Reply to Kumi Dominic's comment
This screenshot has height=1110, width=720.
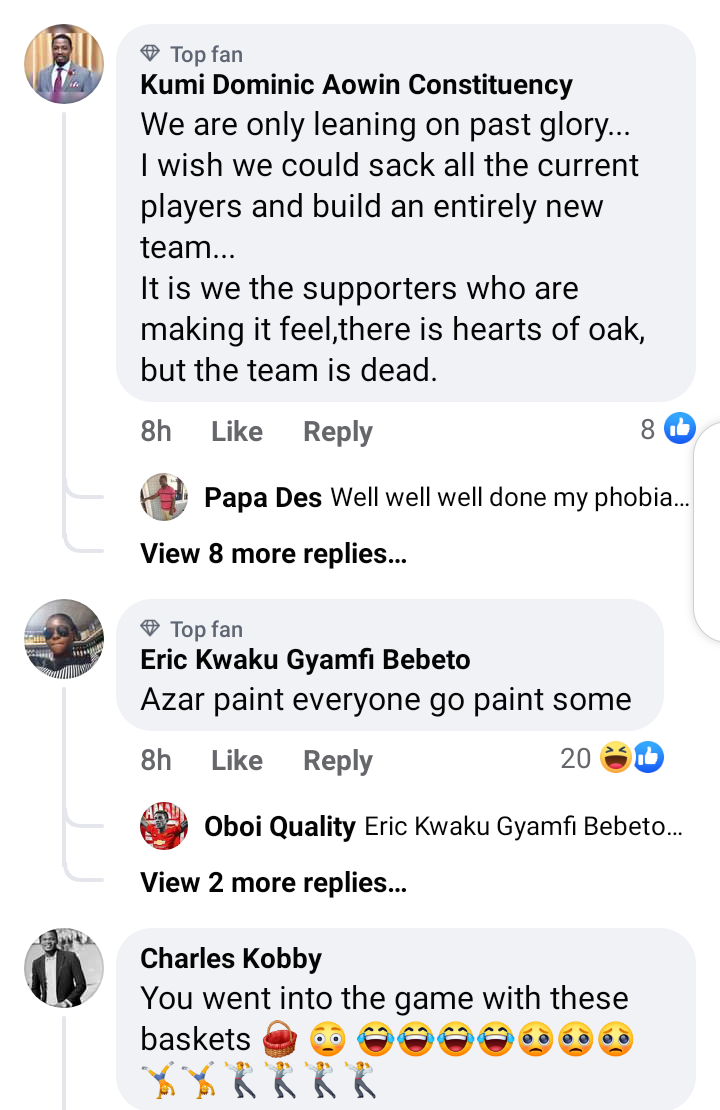pyautogui.click(x=338, y=432)
